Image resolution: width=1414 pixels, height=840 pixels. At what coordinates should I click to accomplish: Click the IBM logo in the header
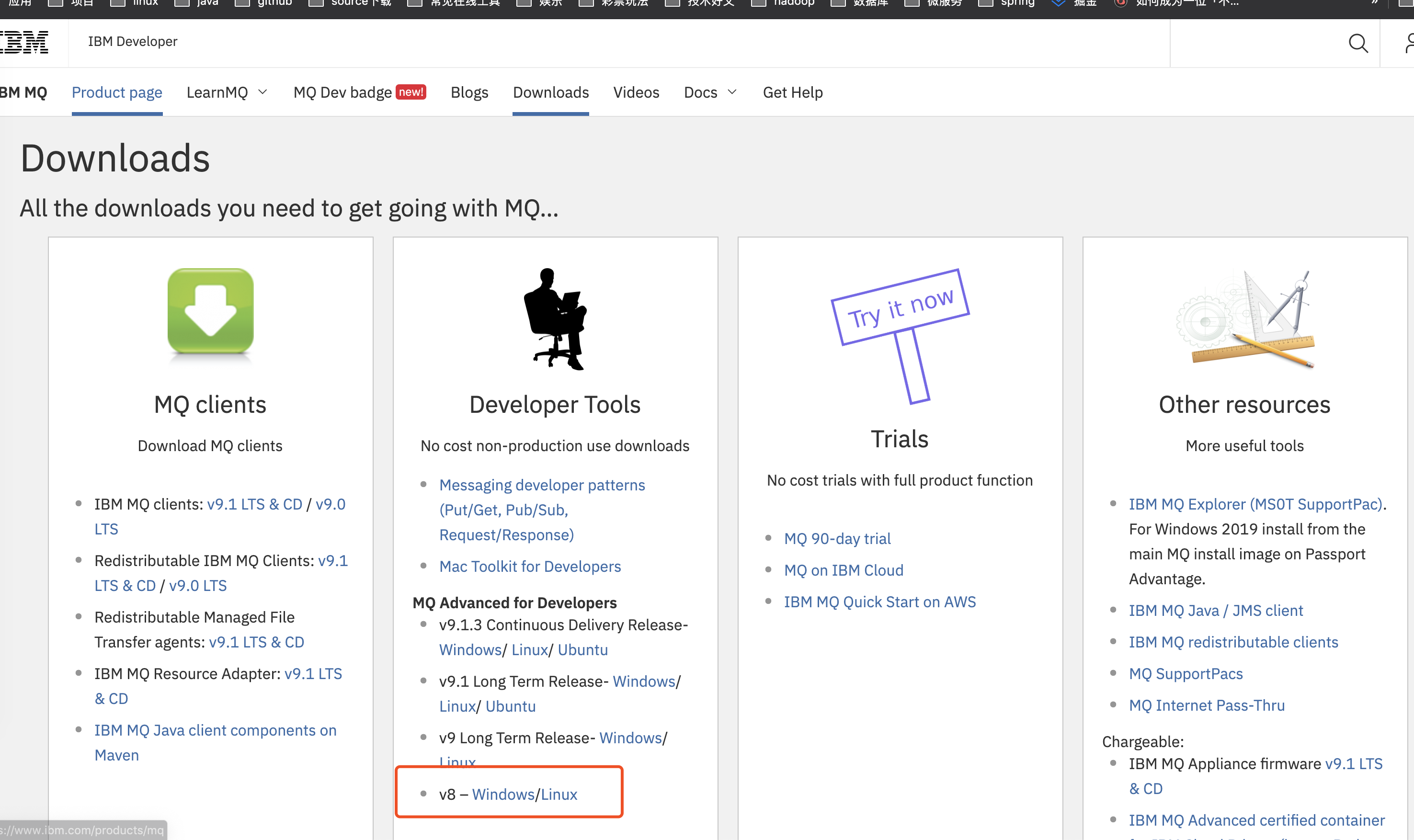[x=24, y=42]
